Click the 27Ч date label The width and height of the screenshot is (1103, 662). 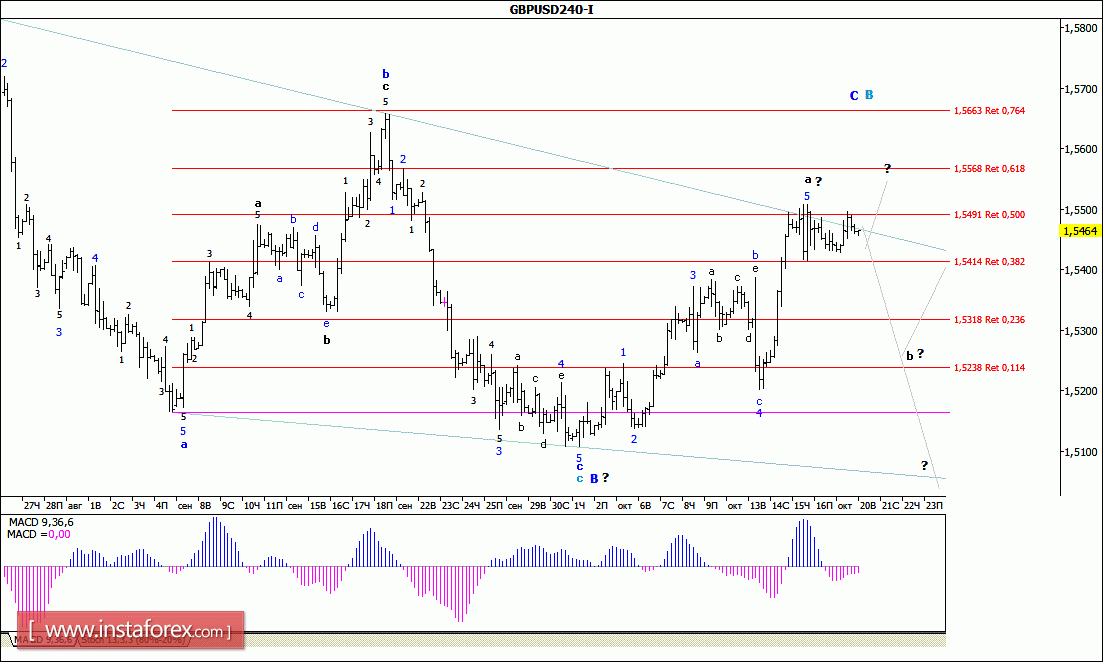(32, 505)
